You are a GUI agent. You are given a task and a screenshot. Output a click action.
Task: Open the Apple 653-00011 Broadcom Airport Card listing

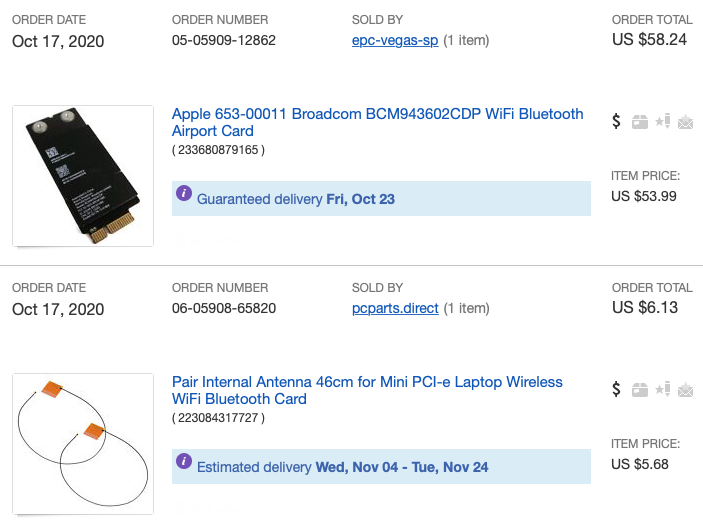pos(378,122)
